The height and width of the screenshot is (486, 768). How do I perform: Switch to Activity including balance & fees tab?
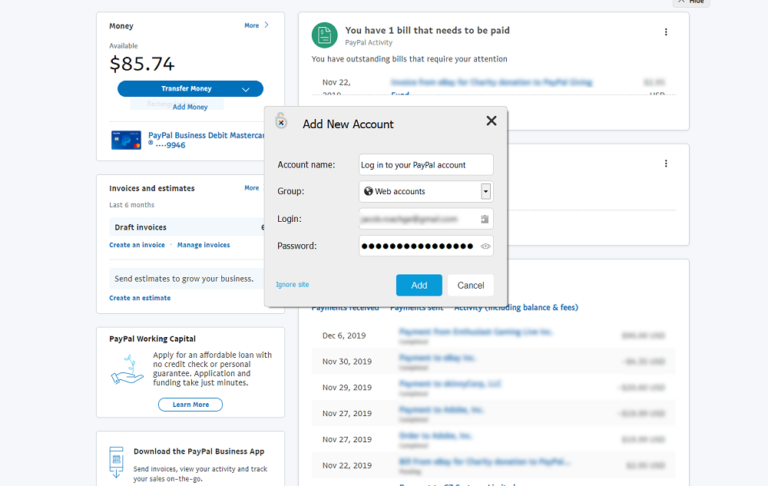516,308
